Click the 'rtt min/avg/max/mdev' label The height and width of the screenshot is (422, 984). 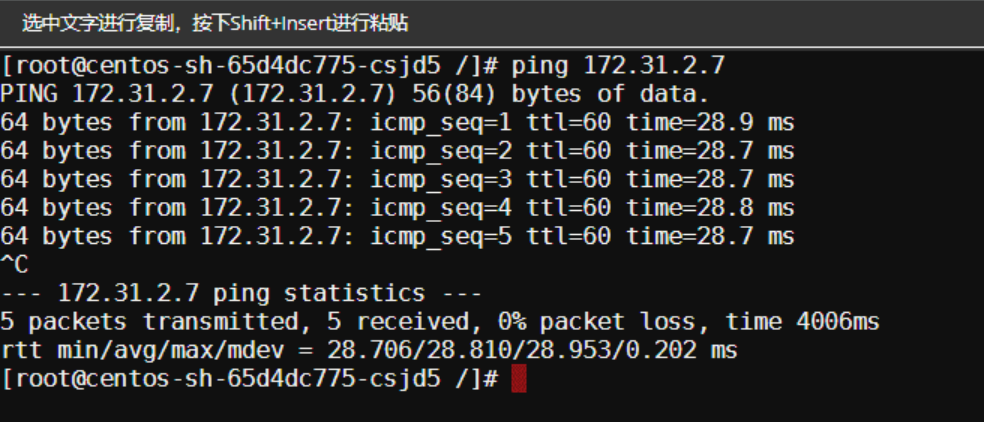click(x=142, y=351)
